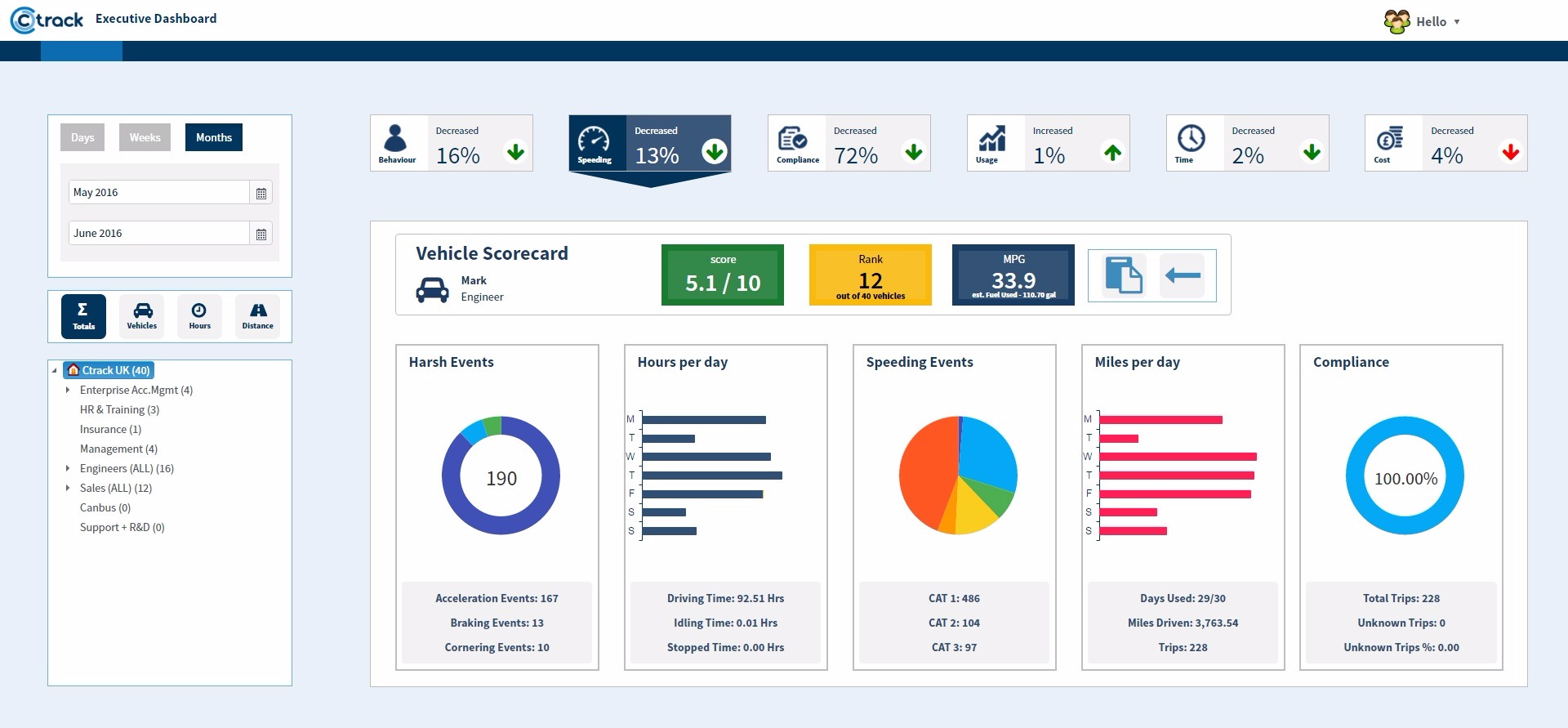Switch to the Distance view tab
The height and width of the screenshot is (728, 1568).
point(257,316)
